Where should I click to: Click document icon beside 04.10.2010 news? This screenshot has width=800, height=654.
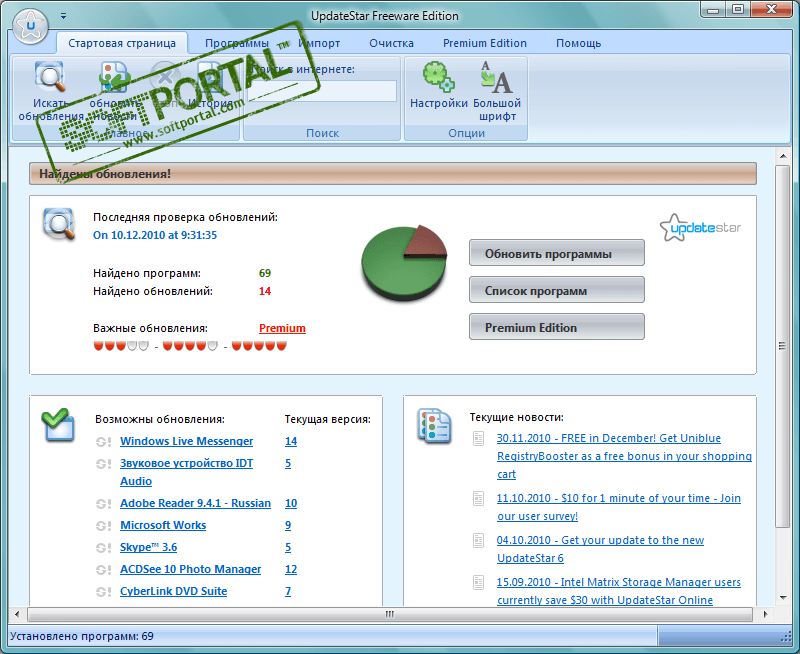coord(479,540)
